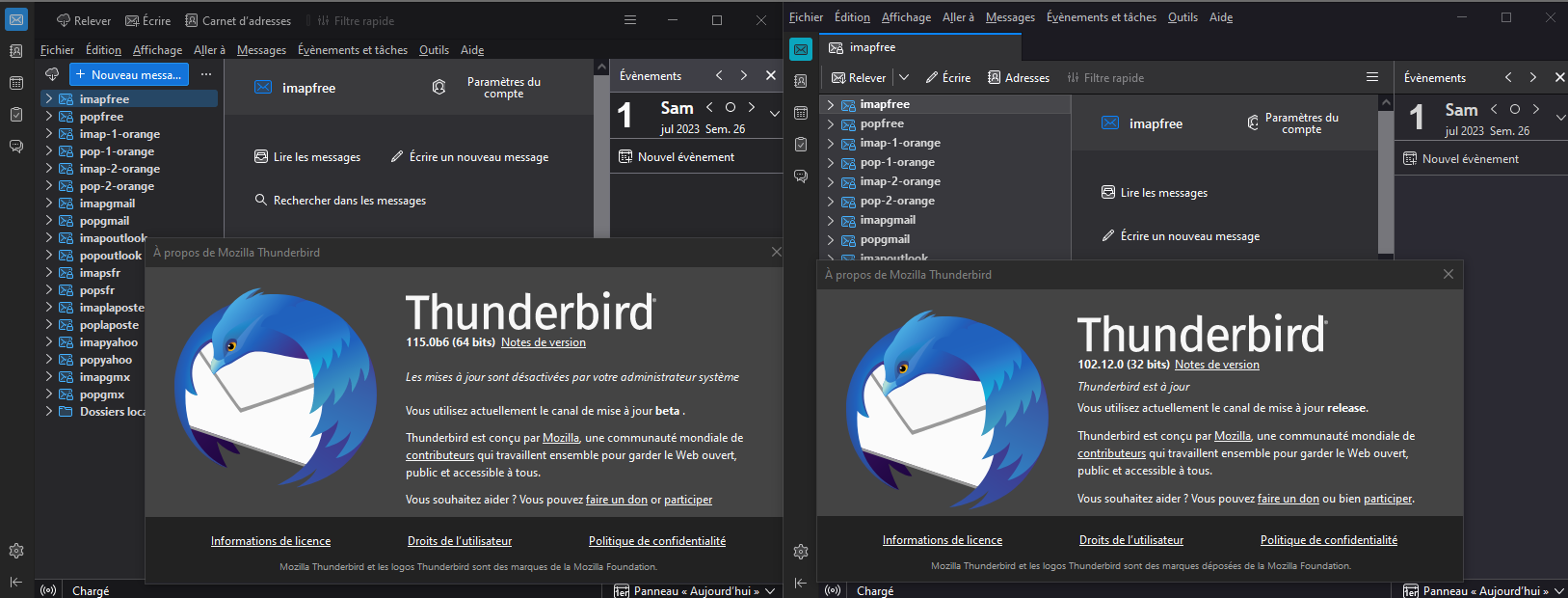The width and height of the screenshot is (1568, 598).
Task: Open Mozilla link in left About dialog
Action: tap(561, 438)
